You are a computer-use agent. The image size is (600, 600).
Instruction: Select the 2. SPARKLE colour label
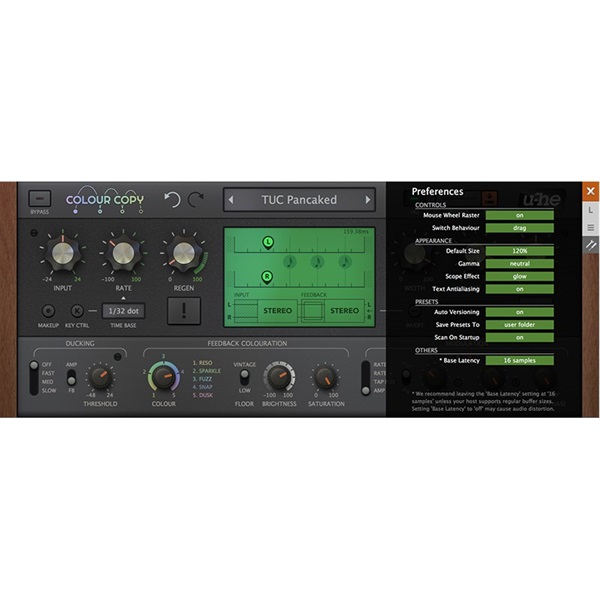(207, 371)
